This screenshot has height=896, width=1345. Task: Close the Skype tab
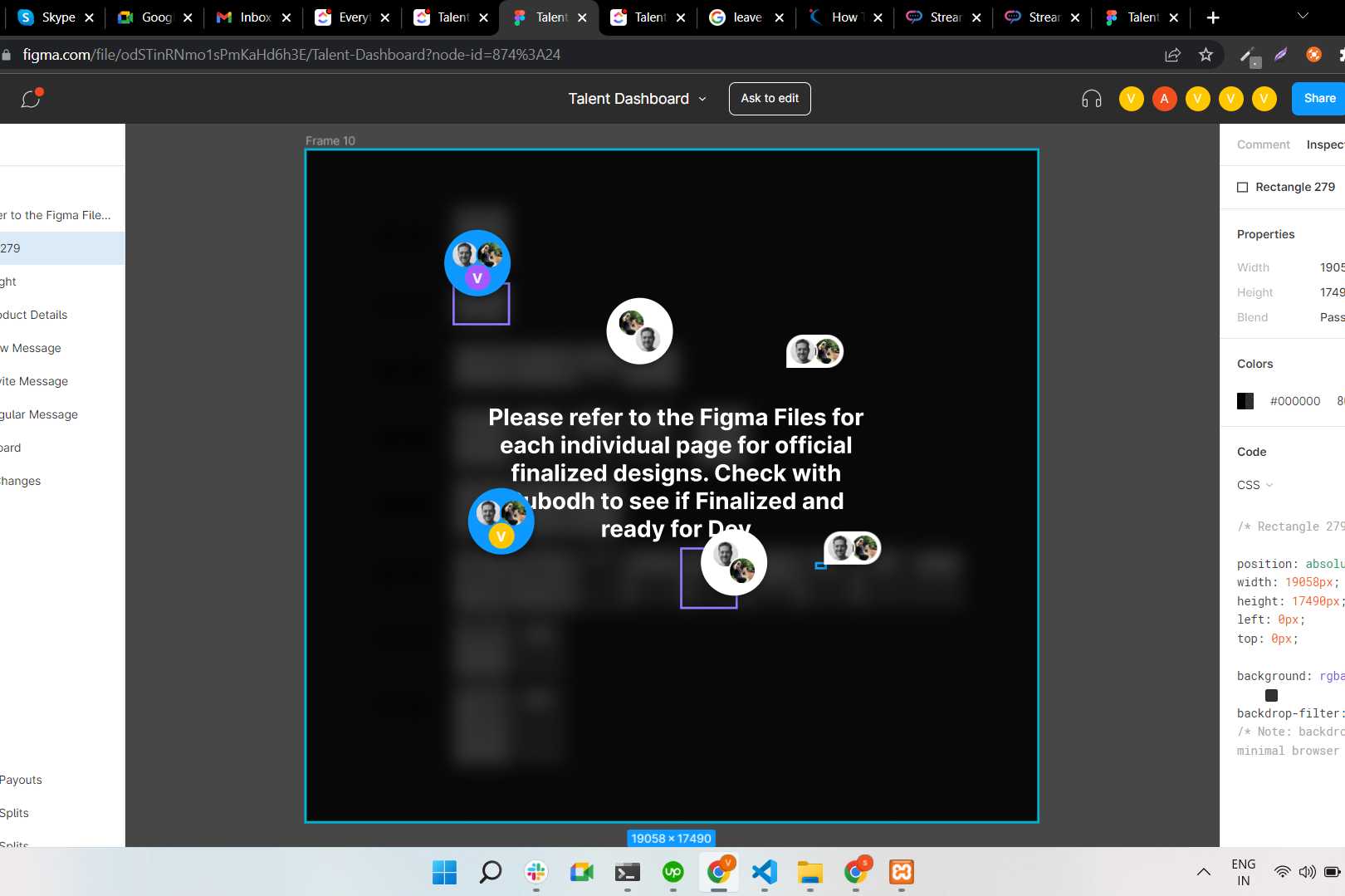click(x=90, y=17)
